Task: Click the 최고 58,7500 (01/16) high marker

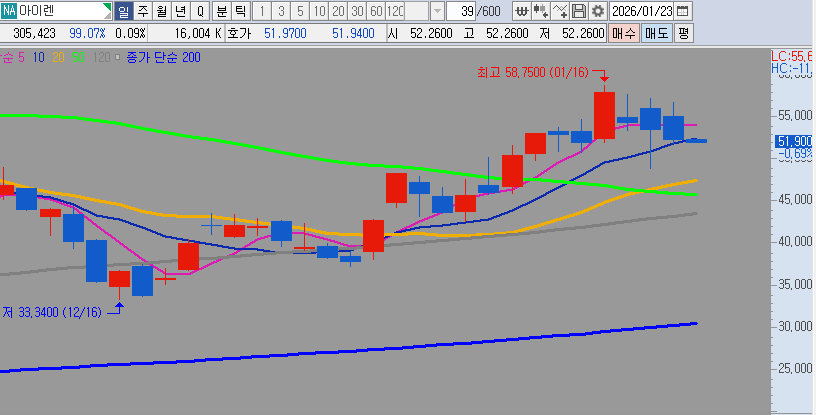Action: 533,72
